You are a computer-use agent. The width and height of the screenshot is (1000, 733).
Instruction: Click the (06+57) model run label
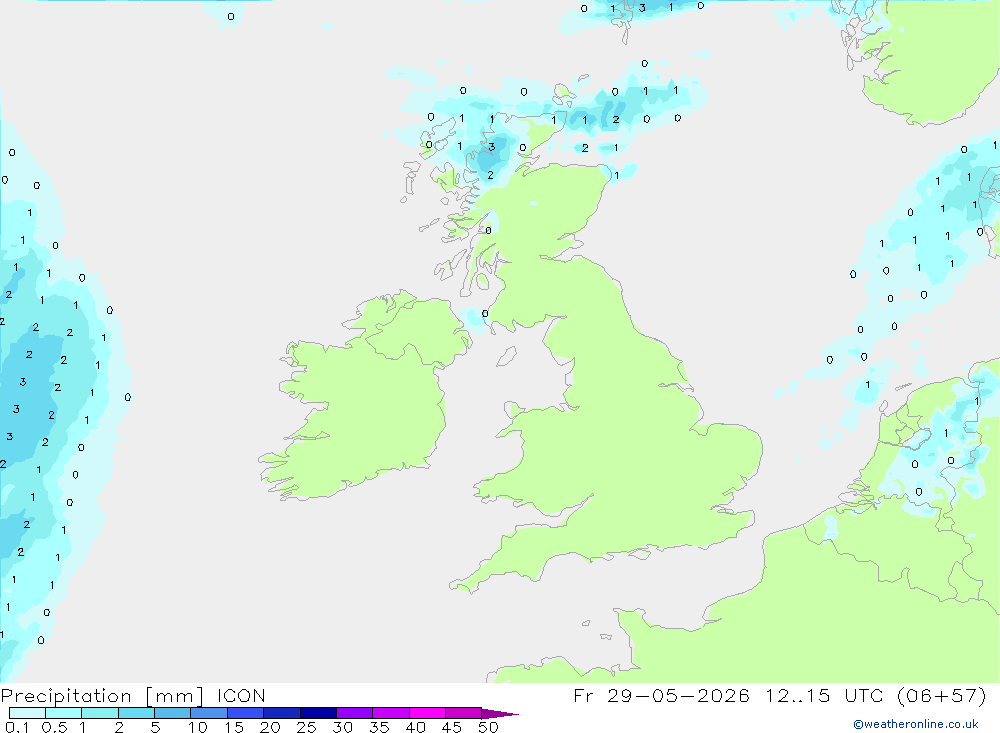(941, 695)
